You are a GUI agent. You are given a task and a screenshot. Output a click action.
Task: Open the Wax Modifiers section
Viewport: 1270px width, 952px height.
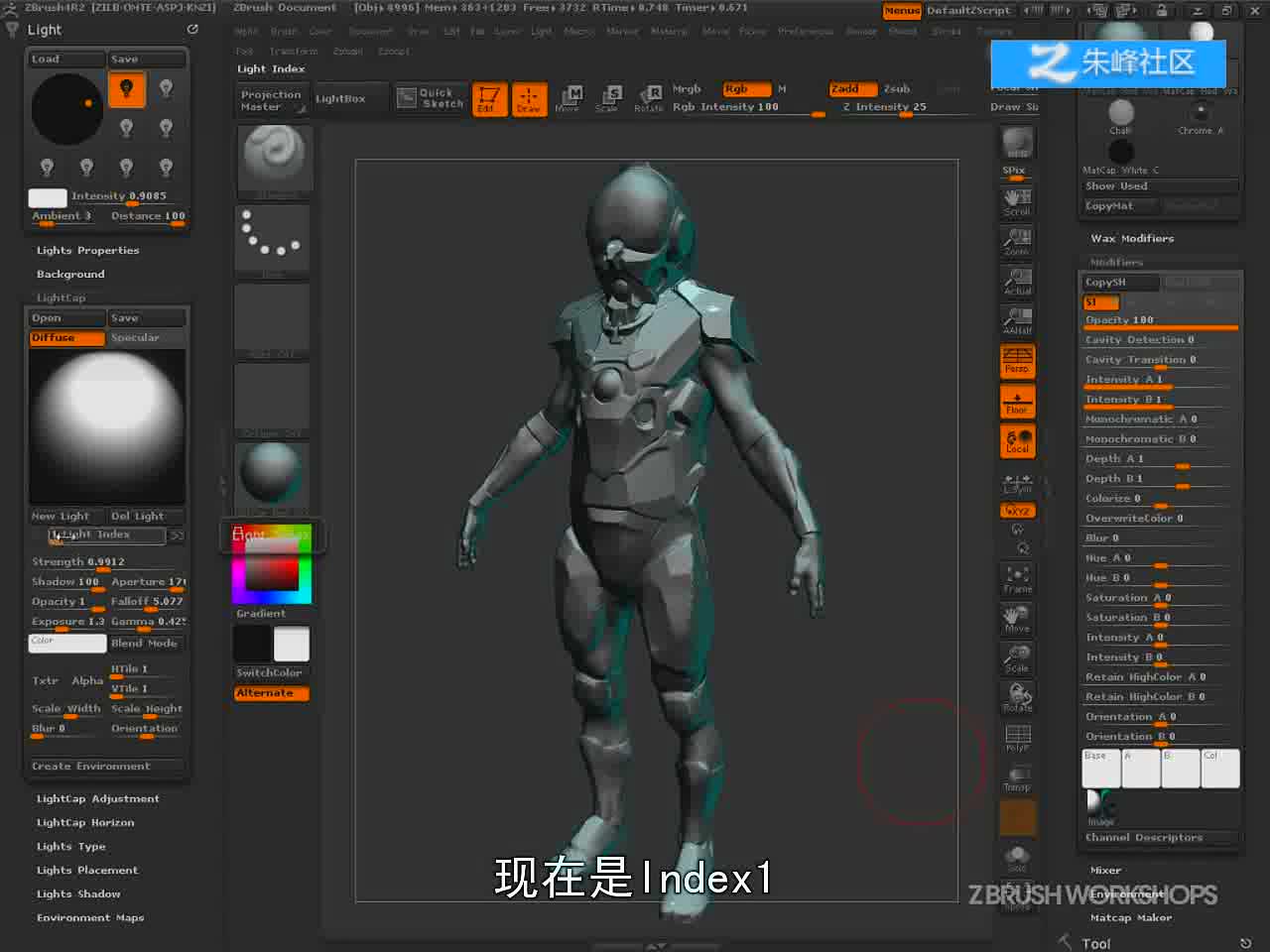(x=1132, y=239)
